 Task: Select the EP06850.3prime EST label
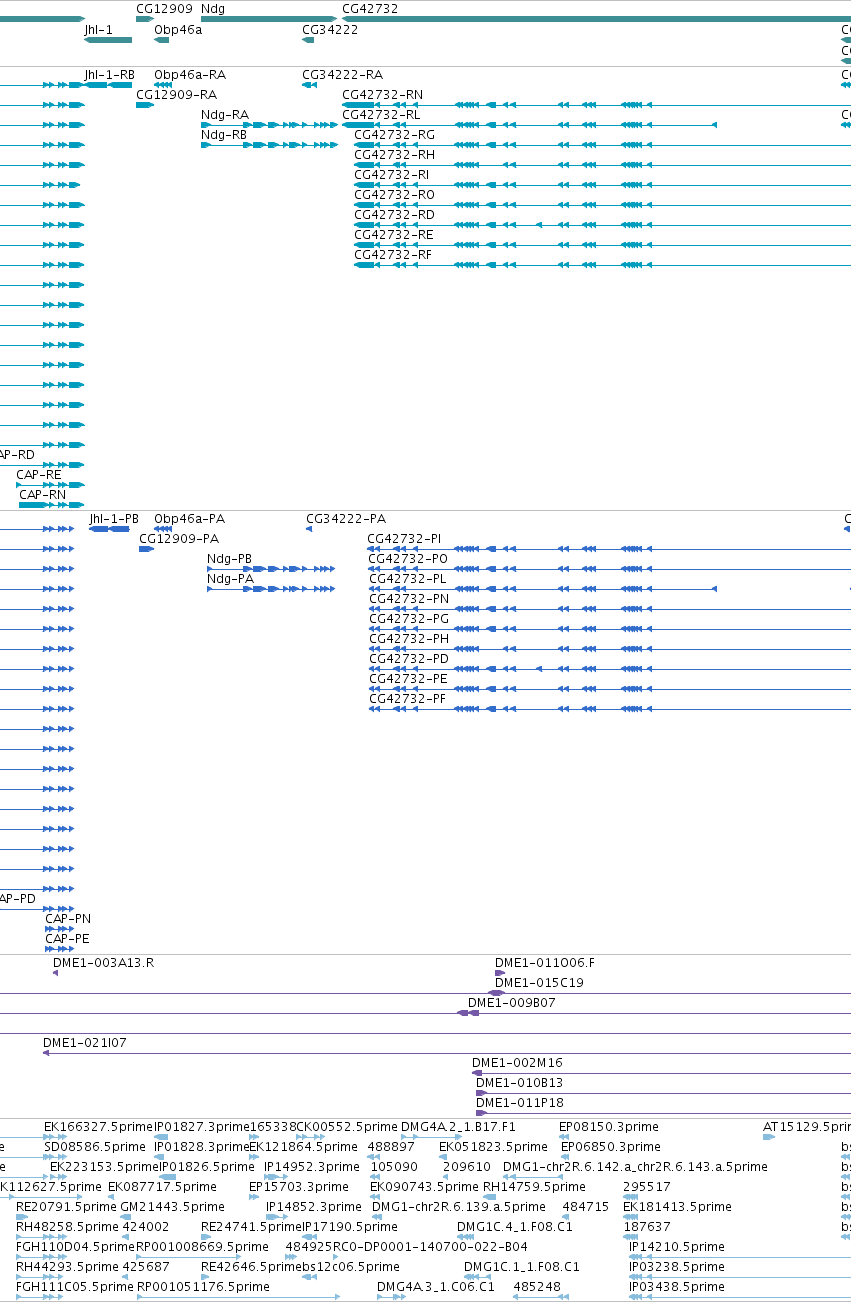point(611,1147)
